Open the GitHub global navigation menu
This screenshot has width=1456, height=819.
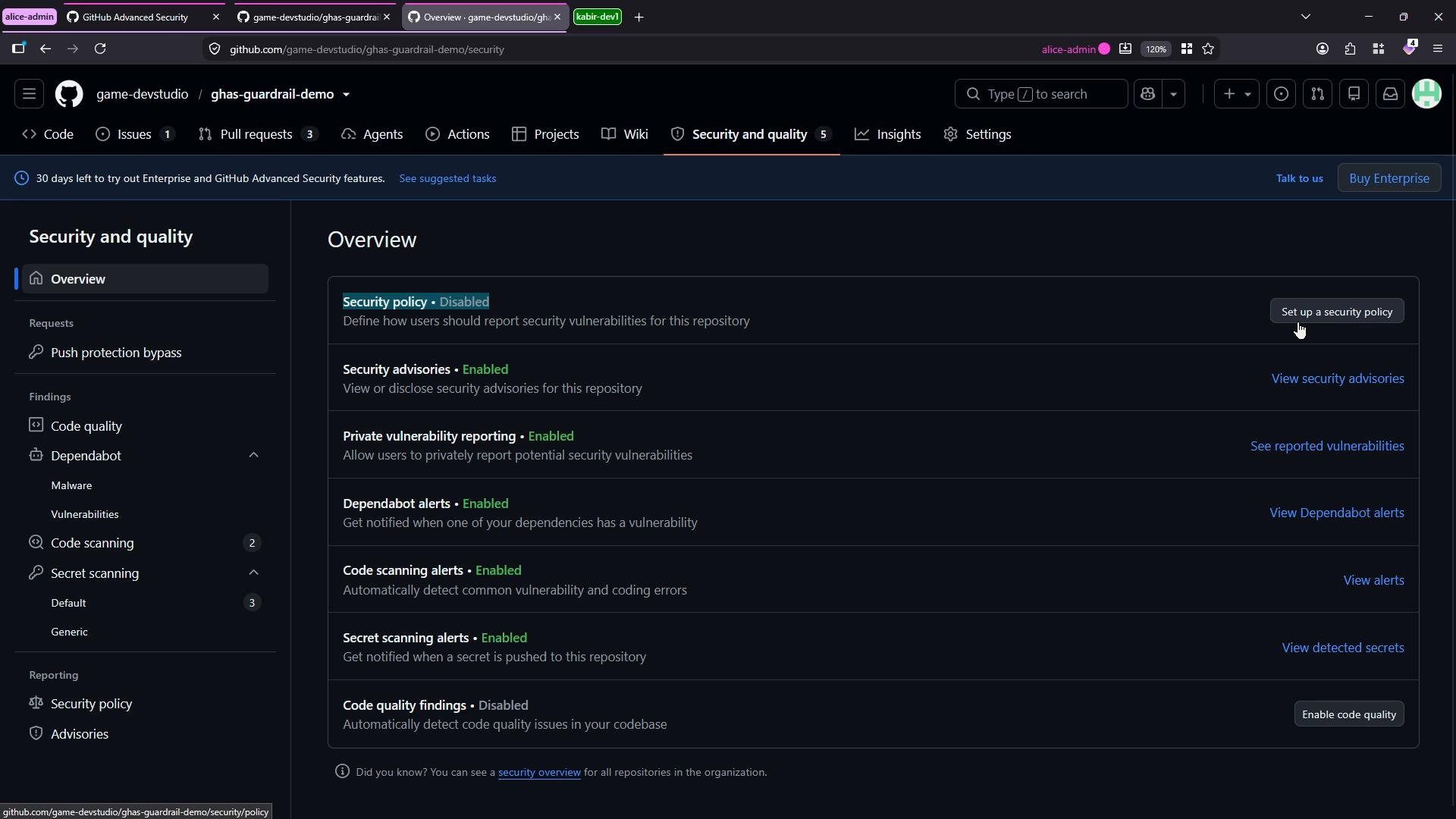coord(29,94)
